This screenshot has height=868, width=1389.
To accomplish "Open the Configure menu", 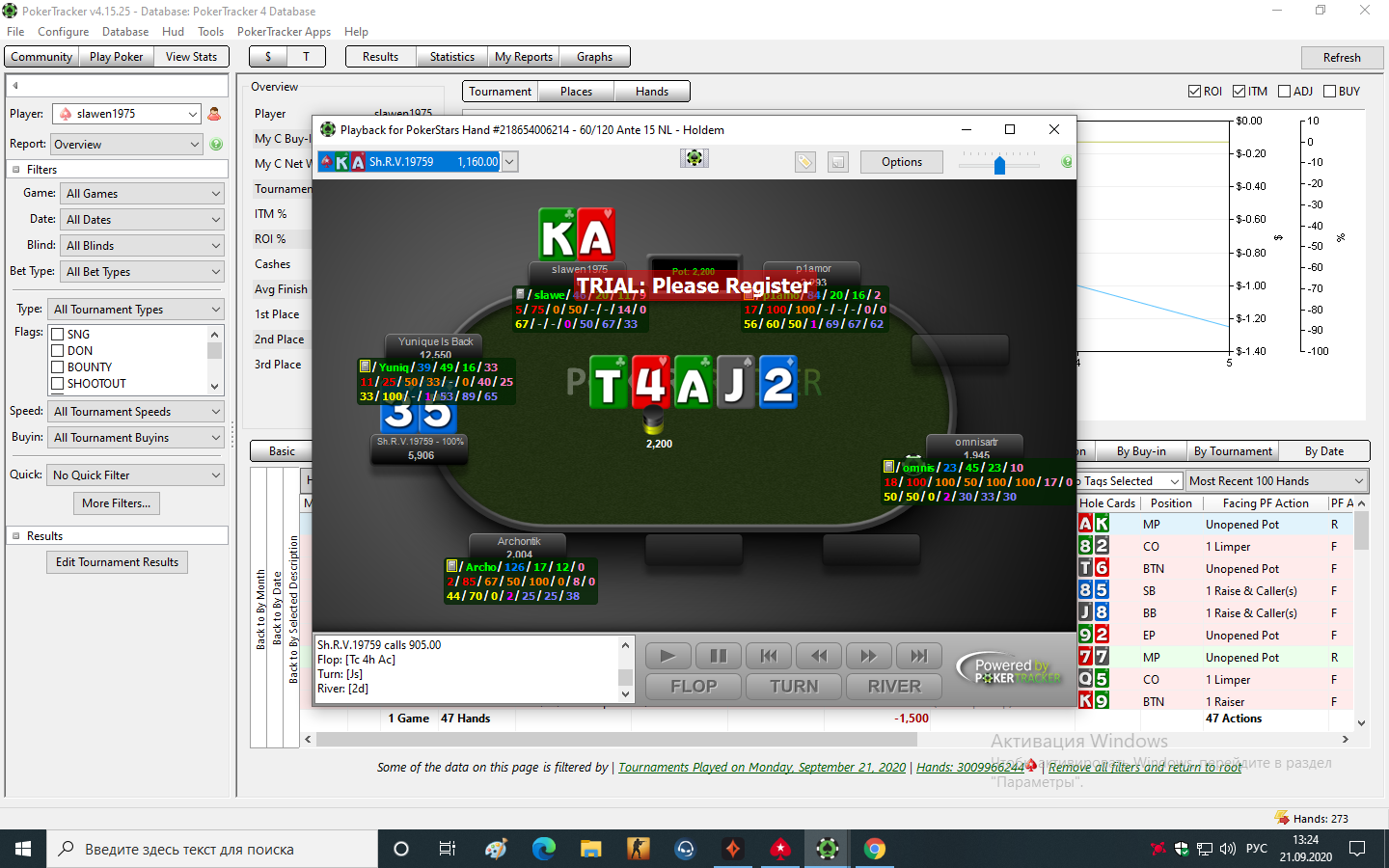I will point(64,32).
